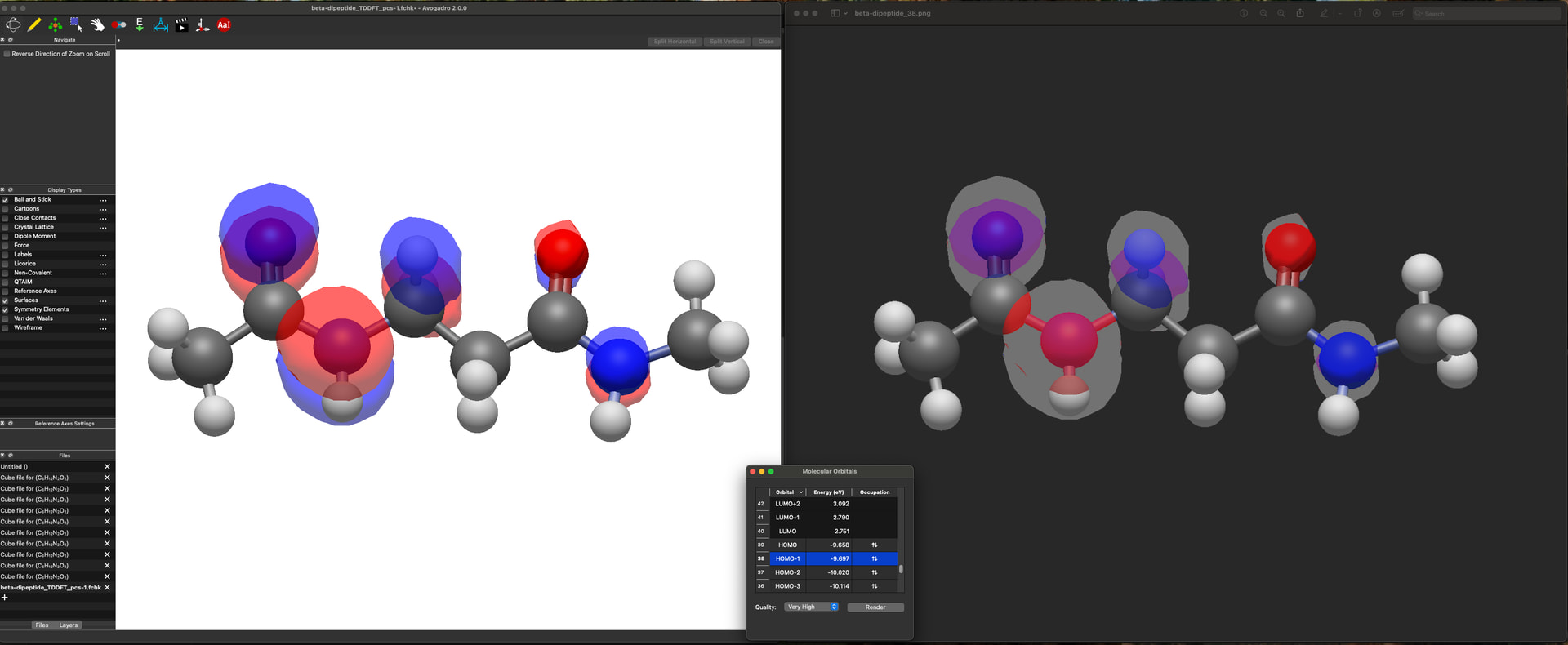Open the Quality dropdown set to Very High

point(811,607)
